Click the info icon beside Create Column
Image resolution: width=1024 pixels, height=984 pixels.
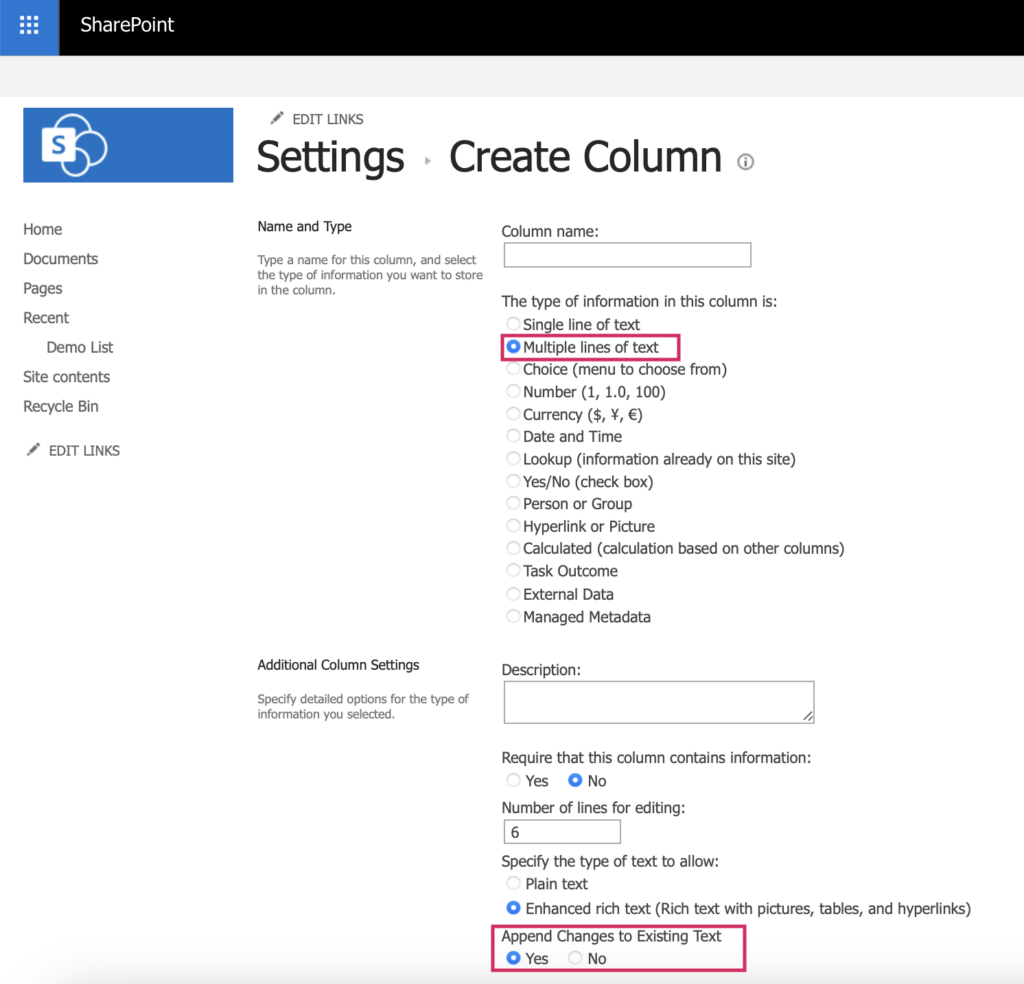point(745,161)
